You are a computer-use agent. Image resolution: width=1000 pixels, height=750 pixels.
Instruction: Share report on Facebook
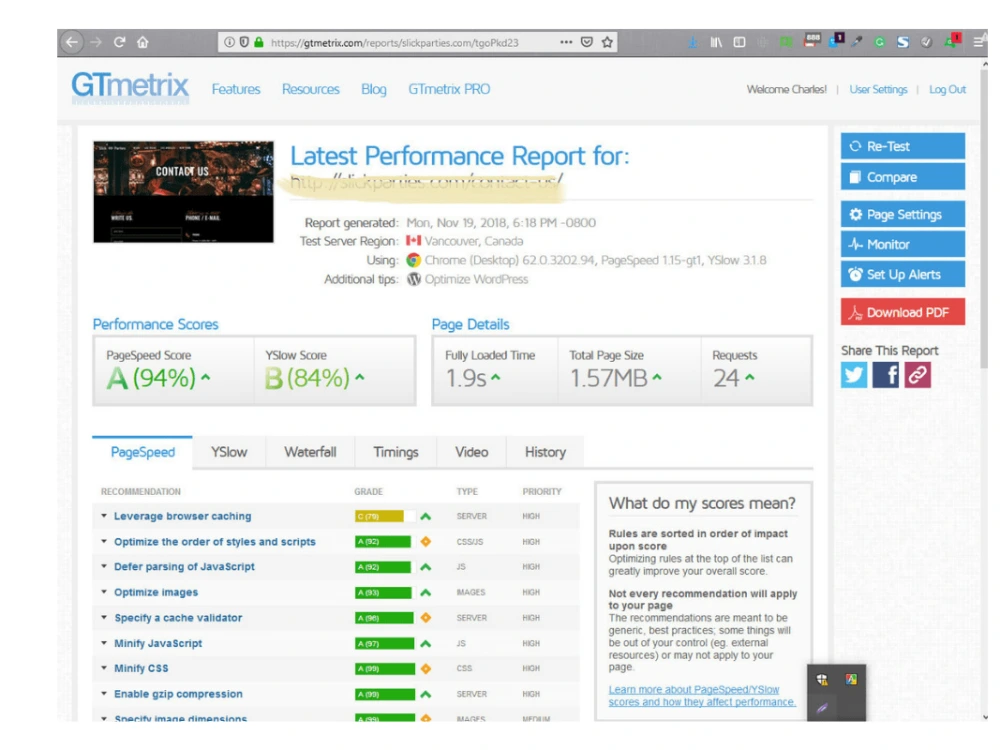click(x=886, y=375)
